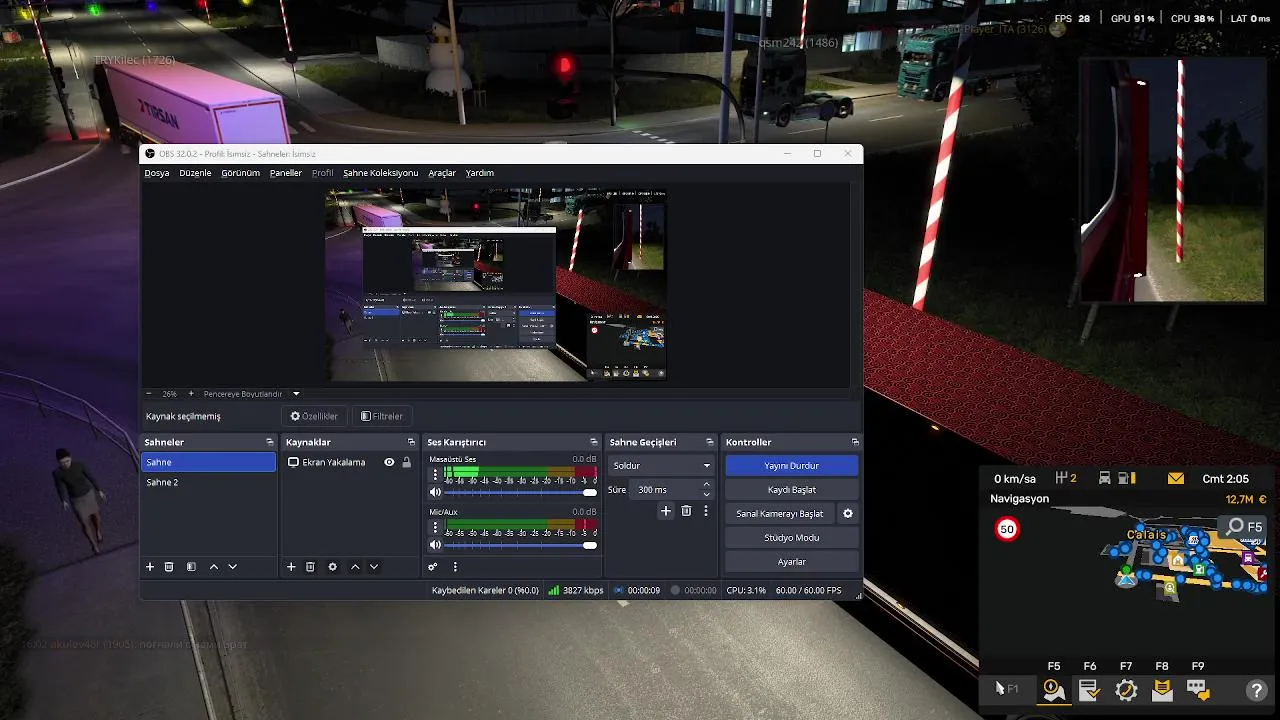Click Yayını Durdur button
The height and width of the screenshot is (720, 1280).
point(791,466)
